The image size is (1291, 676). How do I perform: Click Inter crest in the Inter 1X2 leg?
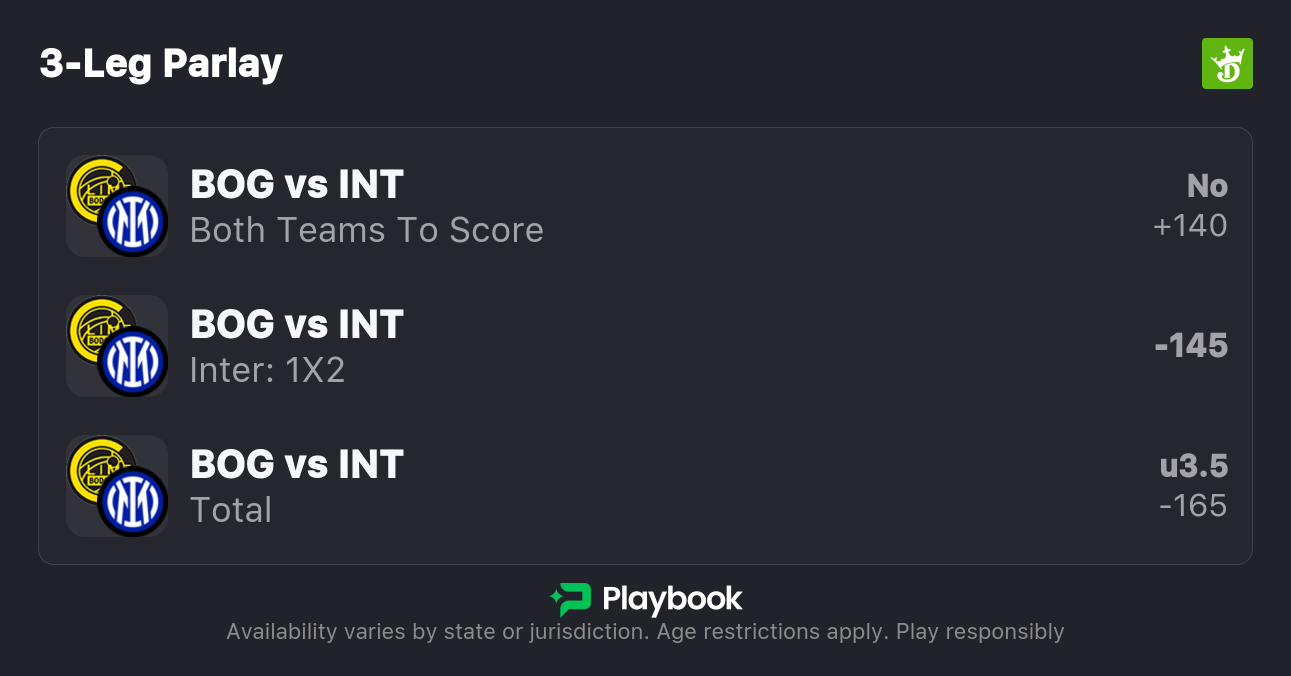[x=132, y=362]
